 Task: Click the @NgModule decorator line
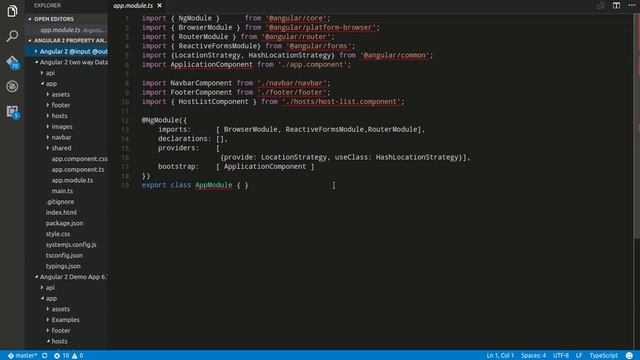coord(164,120)
